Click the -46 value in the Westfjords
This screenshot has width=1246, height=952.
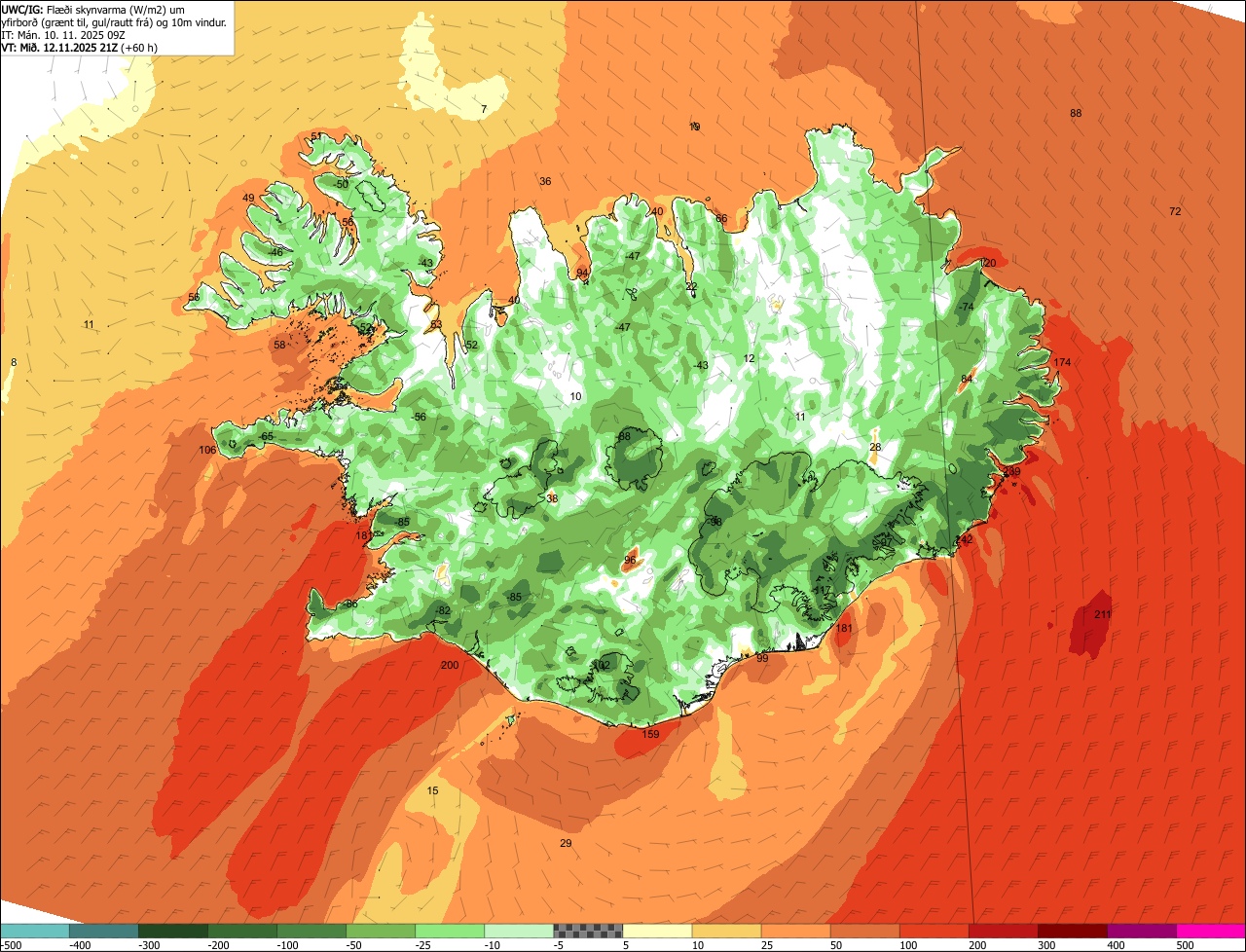pos(275,252)
